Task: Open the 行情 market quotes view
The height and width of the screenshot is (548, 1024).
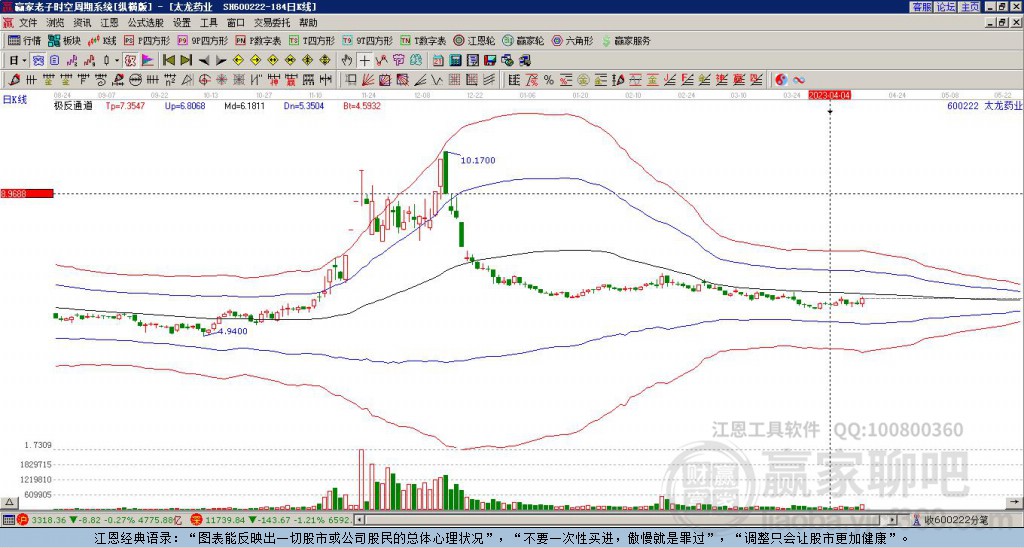Action: (x=25, y=40)
